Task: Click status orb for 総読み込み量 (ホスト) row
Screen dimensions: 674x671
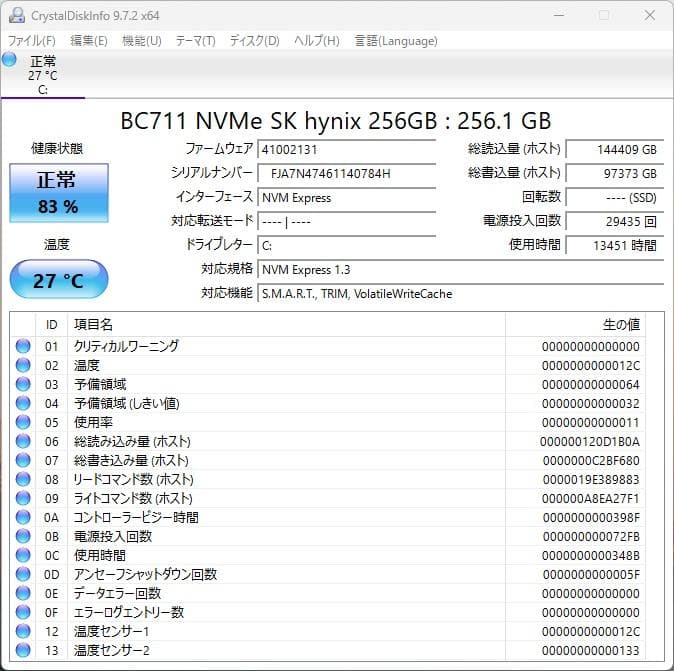Action: click(x=23, y=441)
